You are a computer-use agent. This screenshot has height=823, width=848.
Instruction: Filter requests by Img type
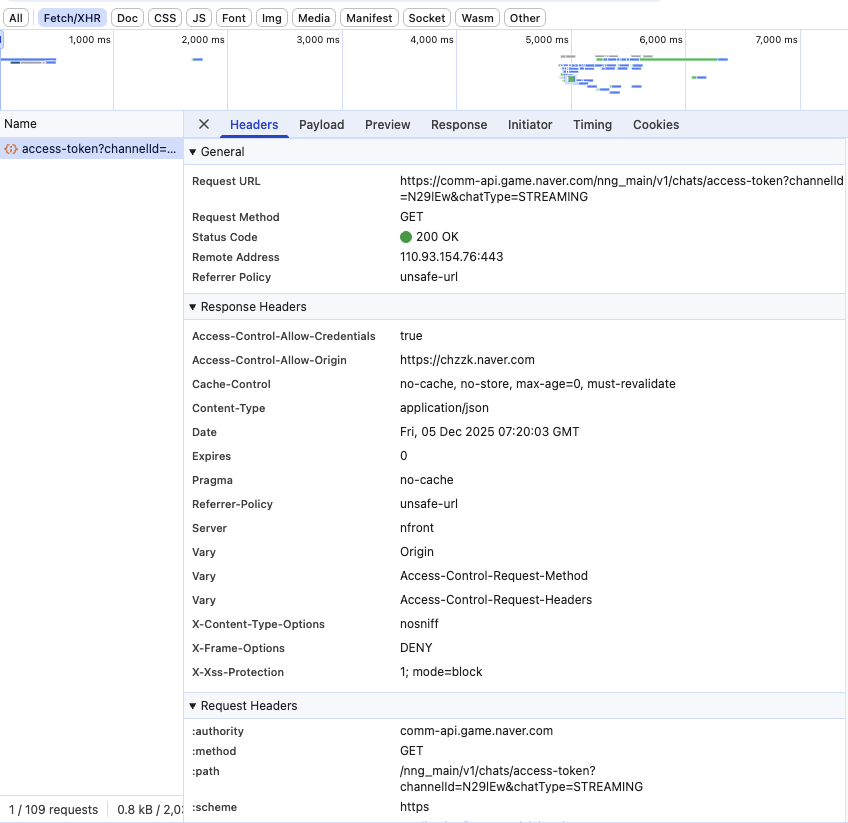271,18
